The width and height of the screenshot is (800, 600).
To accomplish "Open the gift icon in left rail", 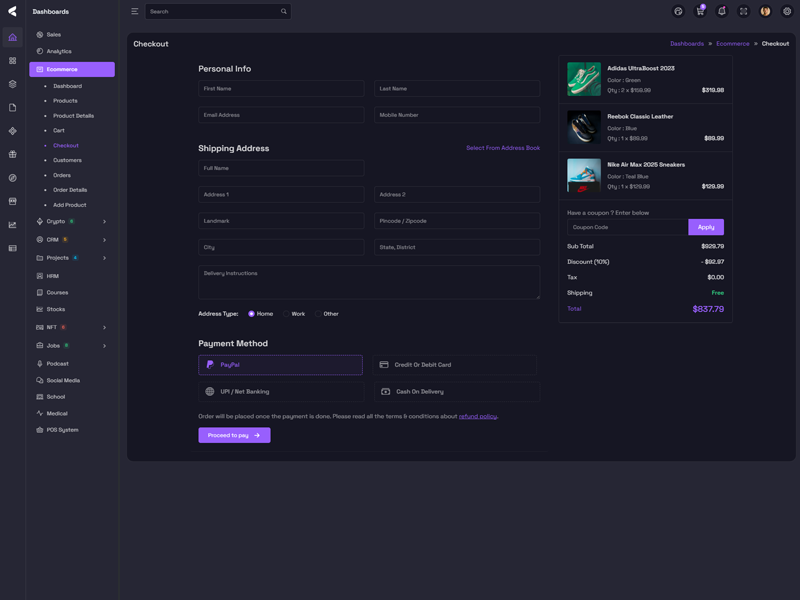I will point(13,155).
